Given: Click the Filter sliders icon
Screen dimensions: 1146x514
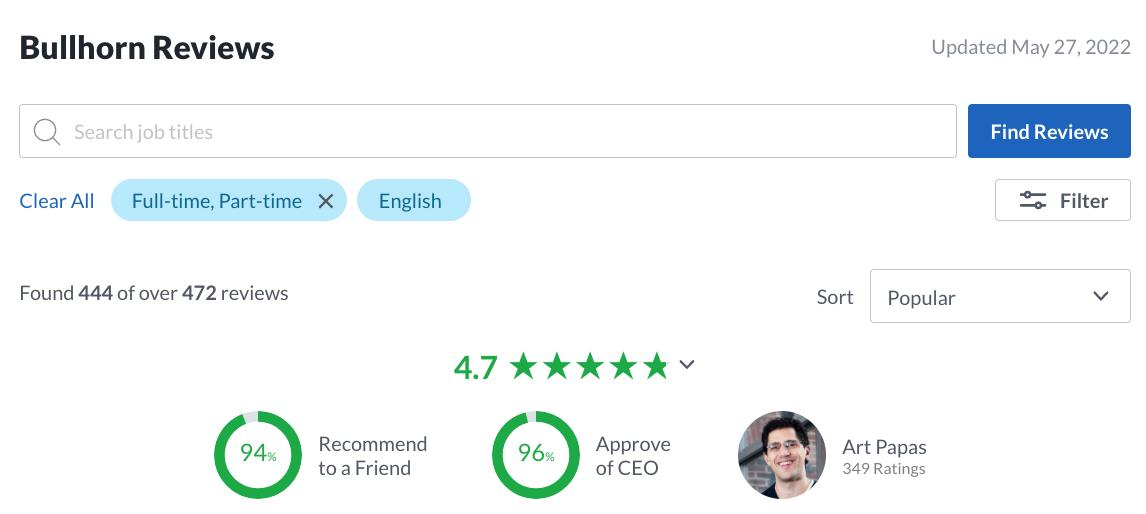Looking at the screenshot, I should [x=1033, y=200].
